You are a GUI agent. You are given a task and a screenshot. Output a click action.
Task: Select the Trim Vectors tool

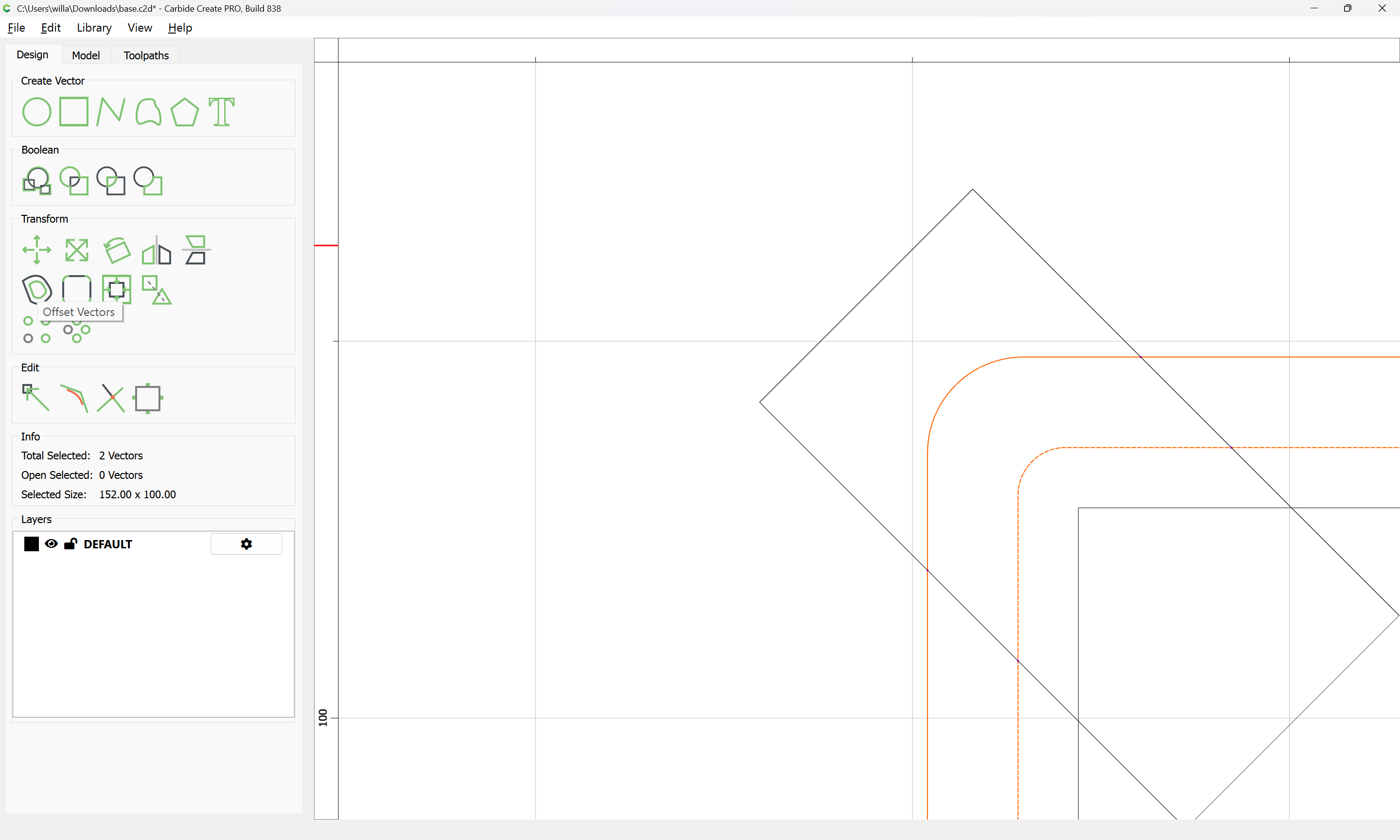tap(111, 397)
